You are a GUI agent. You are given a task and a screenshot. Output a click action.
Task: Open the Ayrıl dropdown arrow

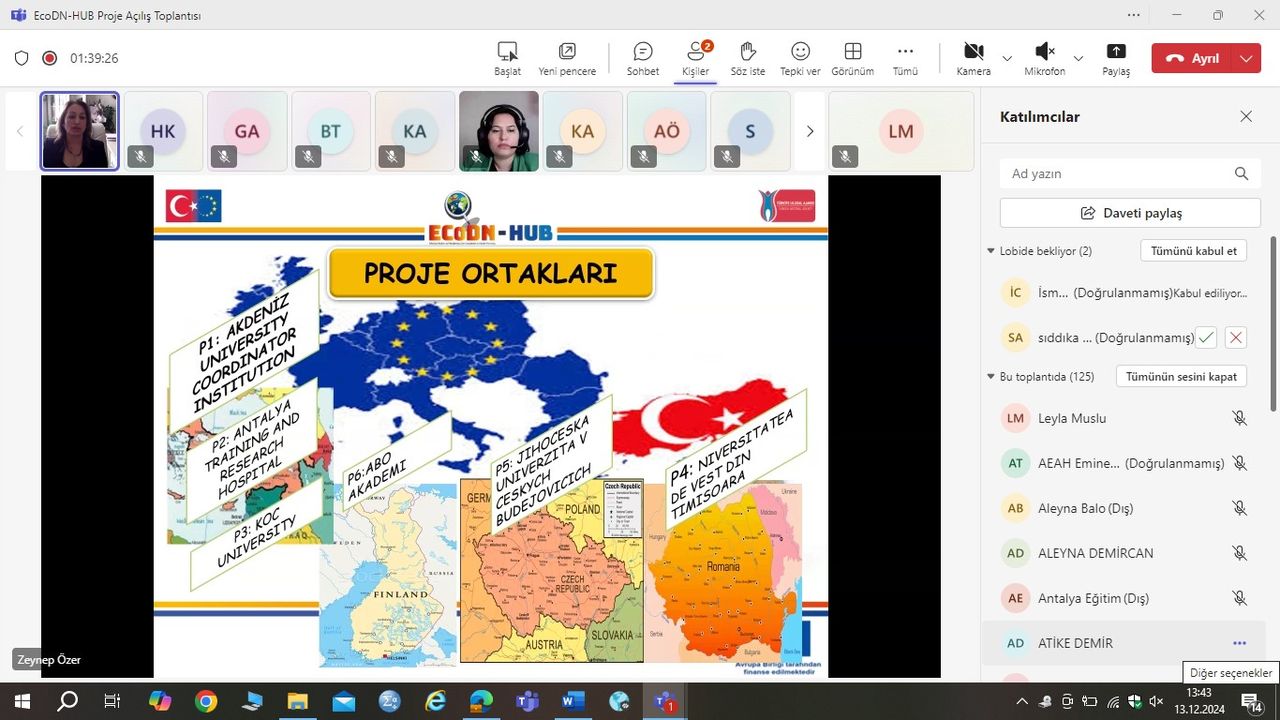pos(1246,58)
